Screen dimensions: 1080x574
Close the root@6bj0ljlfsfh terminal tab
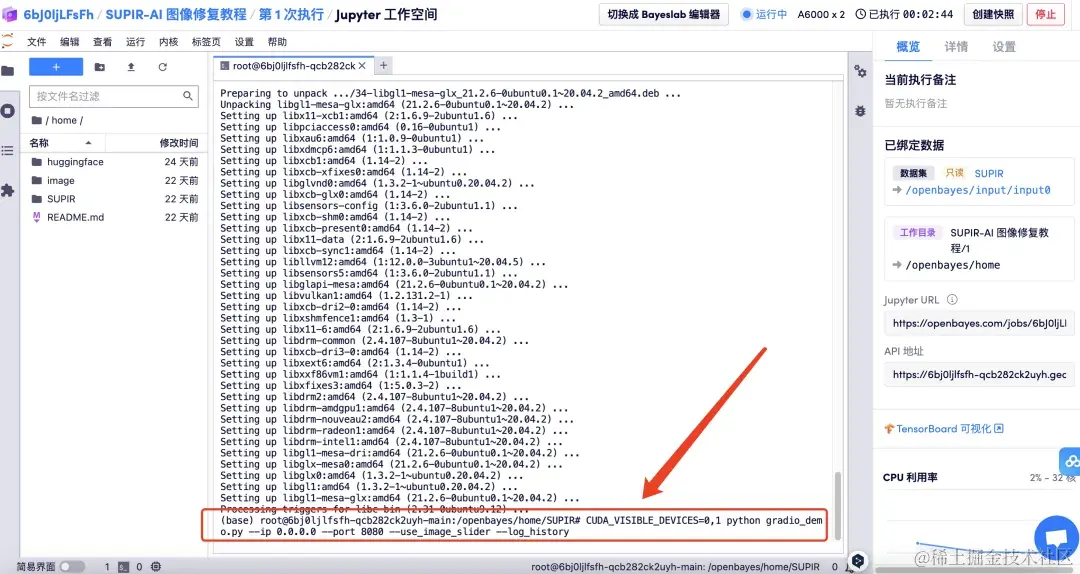(362, 65)
